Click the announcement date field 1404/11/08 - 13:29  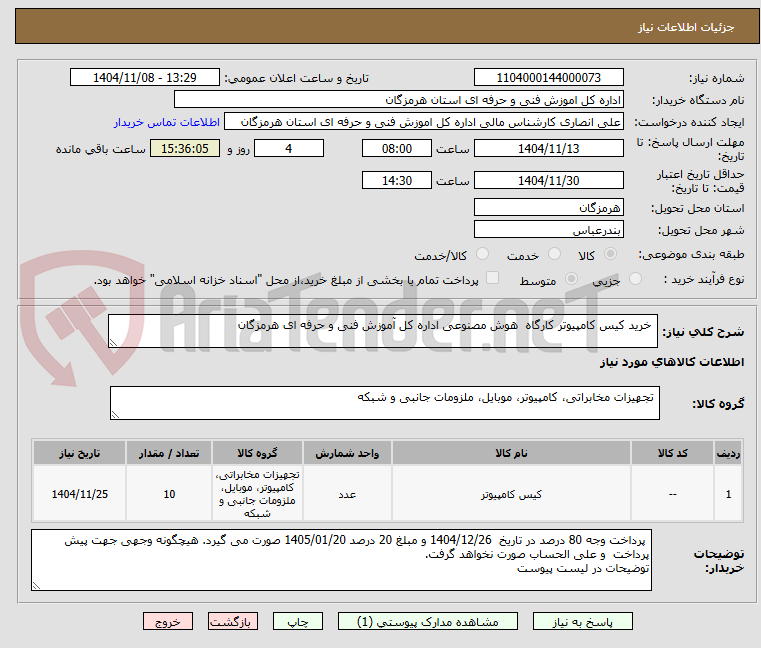(x=145, y=78)
